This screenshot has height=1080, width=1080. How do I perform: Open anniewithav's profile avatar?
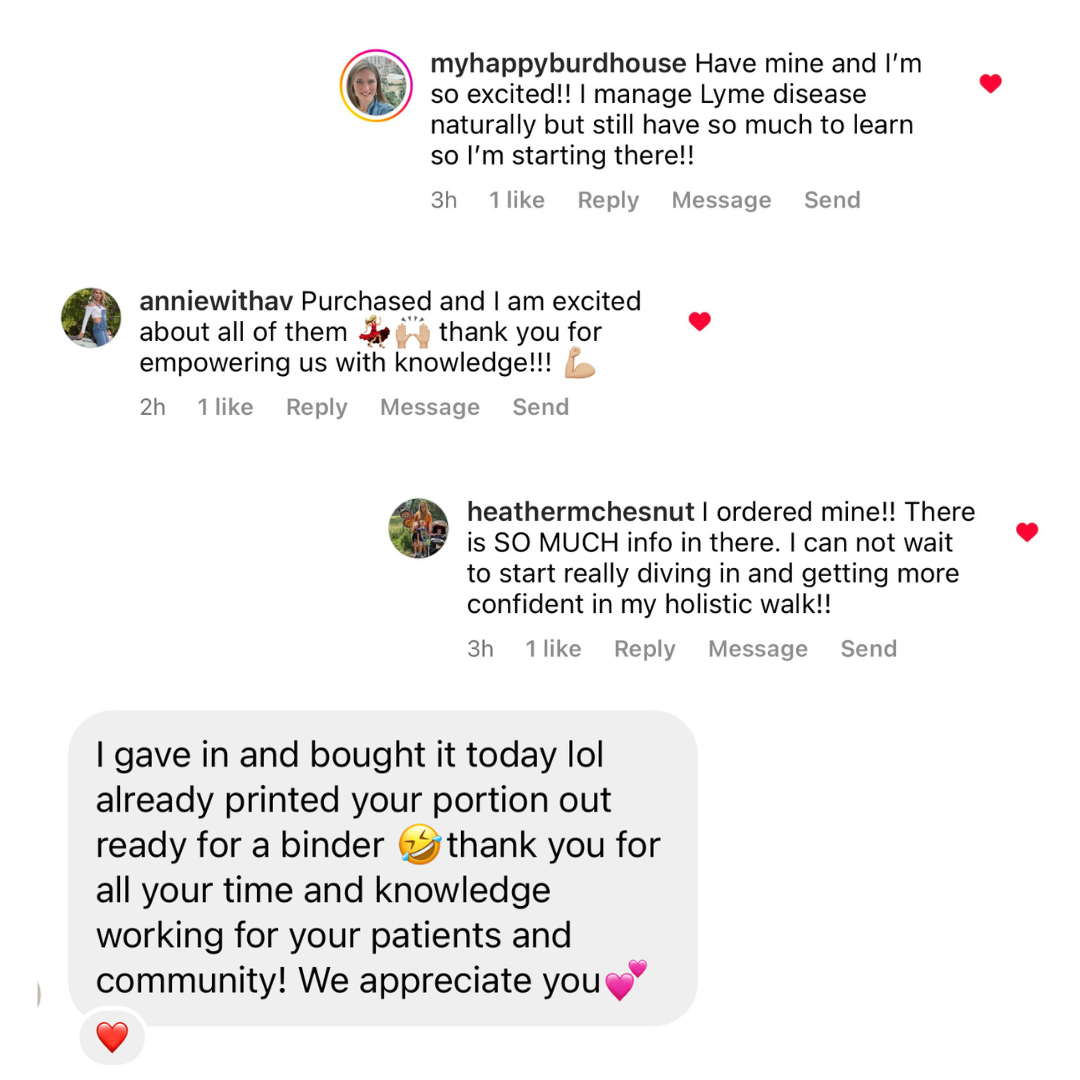pyautogui.click(x=91, y=318)
